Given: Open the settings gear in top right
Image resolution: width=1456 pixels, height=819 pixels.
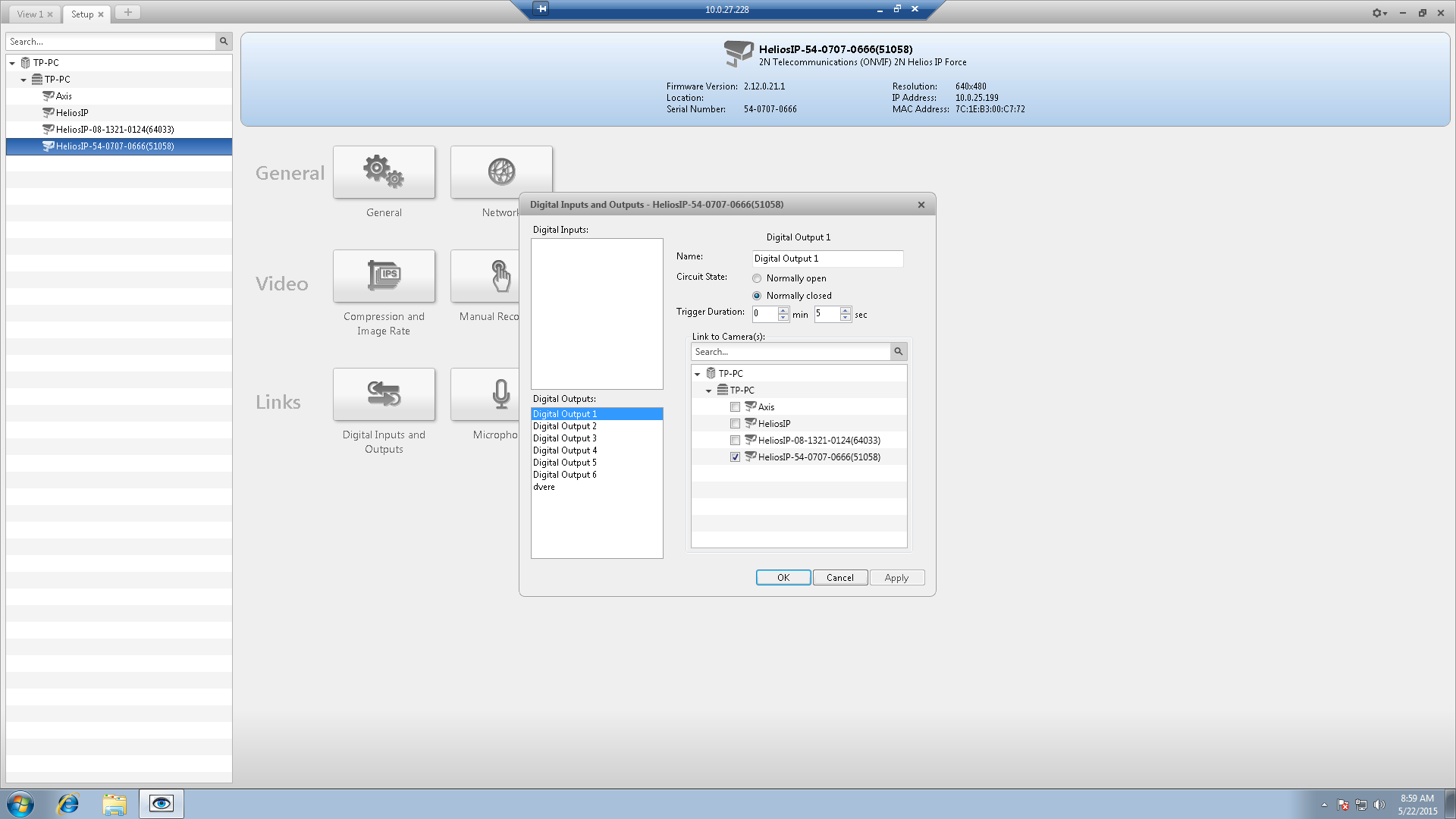Looking at the screenshot, I should point(1378,13).
